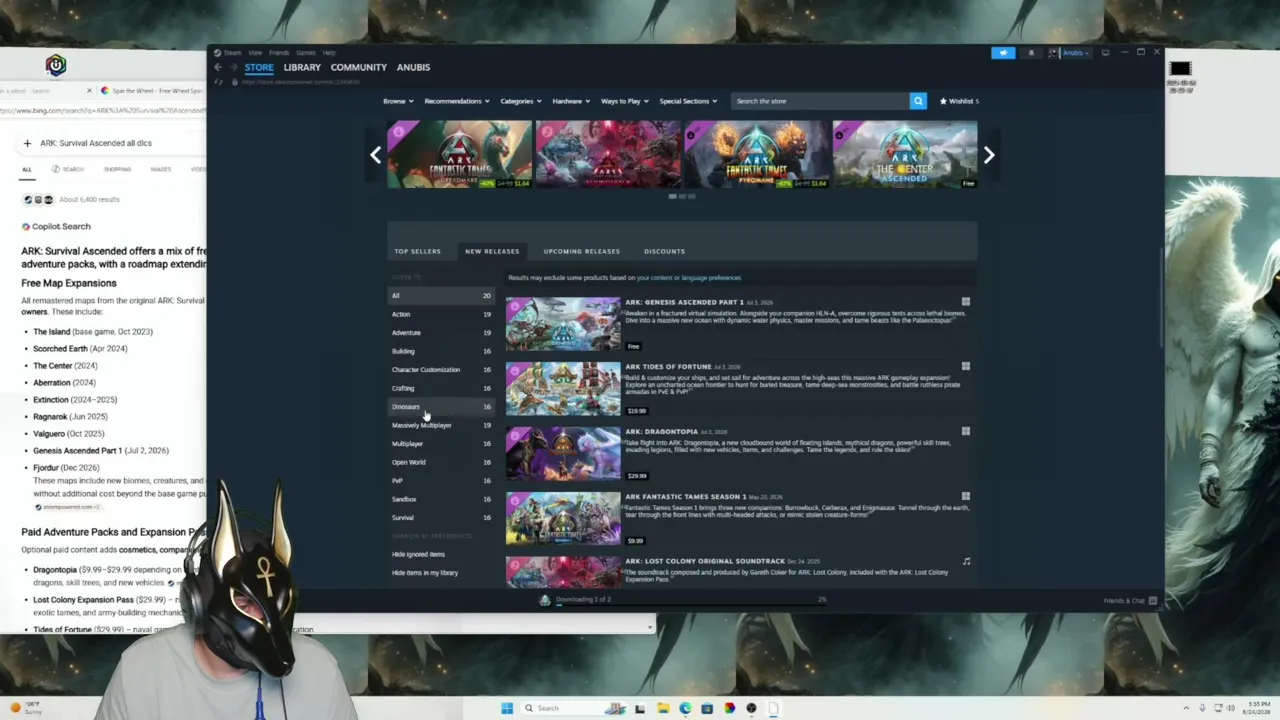Switch to Upcoming Releases tab

pos(581,251)
